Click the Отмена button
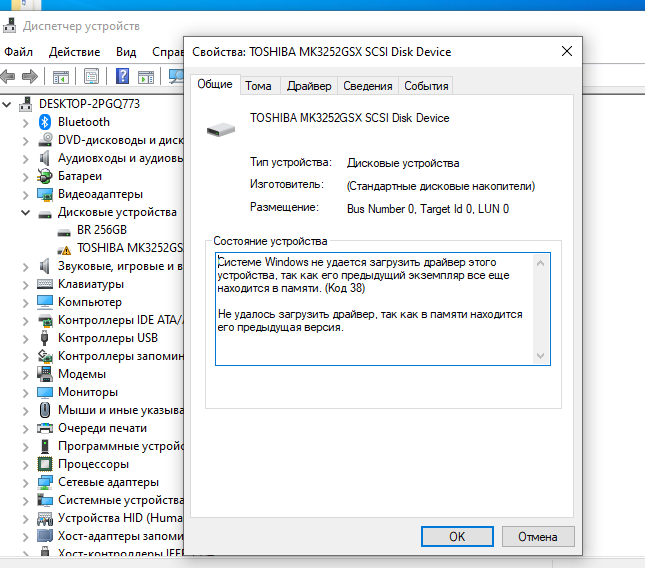The width and height of the screenshot is (645, 568). point(538,536)
